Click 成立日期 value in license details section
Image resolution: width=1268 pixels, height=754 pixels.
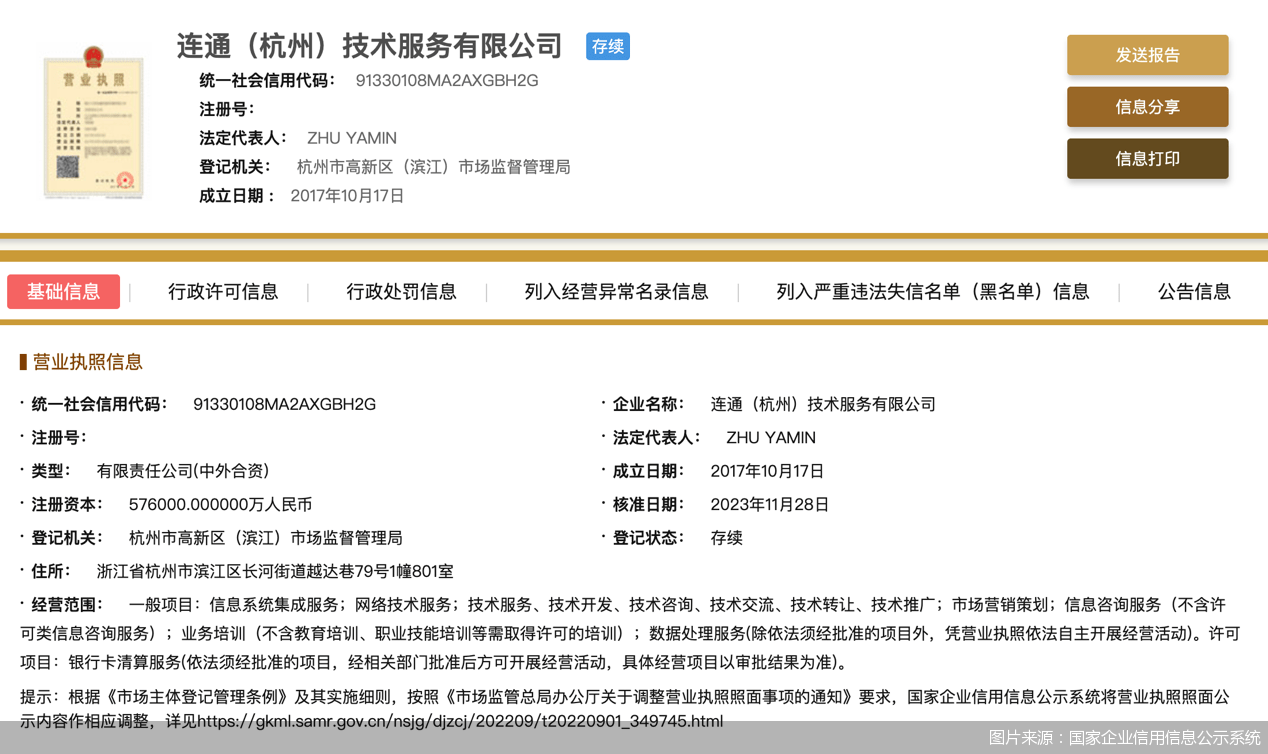pyautogui.click(x=767, y=471)
